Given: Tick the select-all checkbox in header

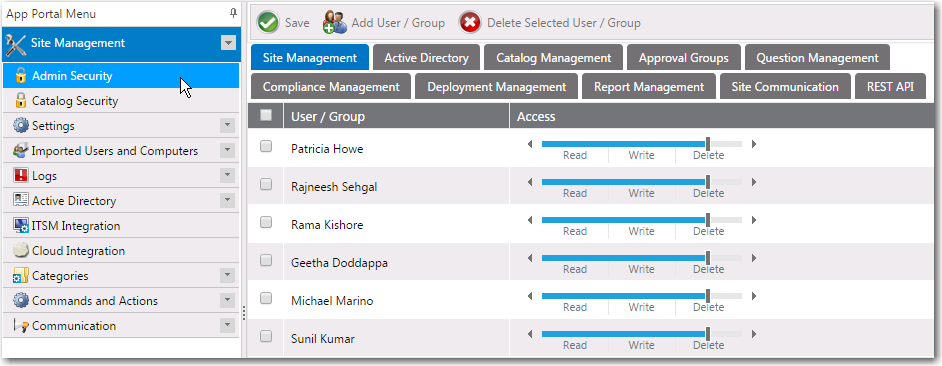Looking at the screenshot, I should coord(266,115).
